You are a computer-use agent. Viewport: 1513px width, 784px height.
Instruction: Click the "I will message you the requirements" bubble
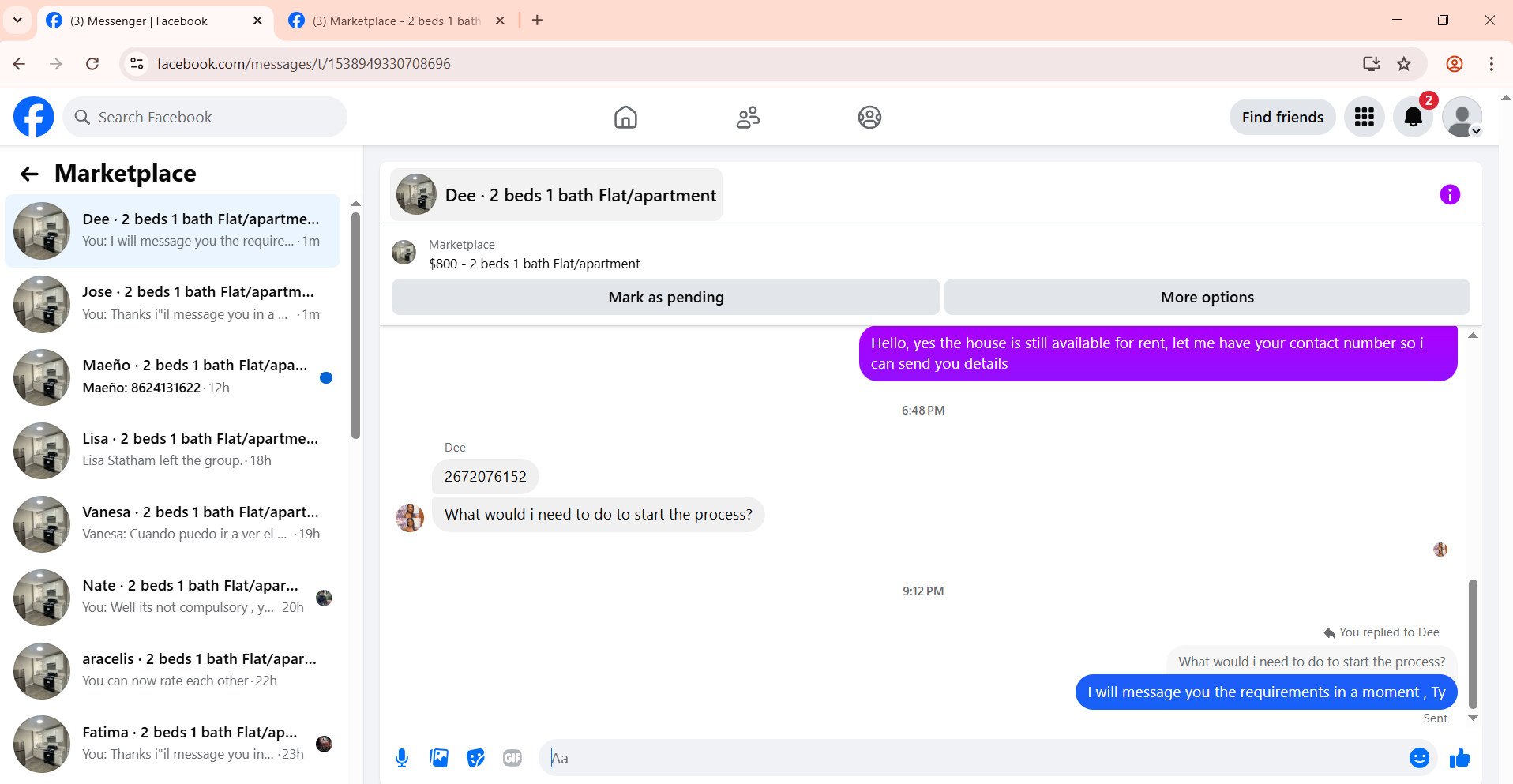1266,692
